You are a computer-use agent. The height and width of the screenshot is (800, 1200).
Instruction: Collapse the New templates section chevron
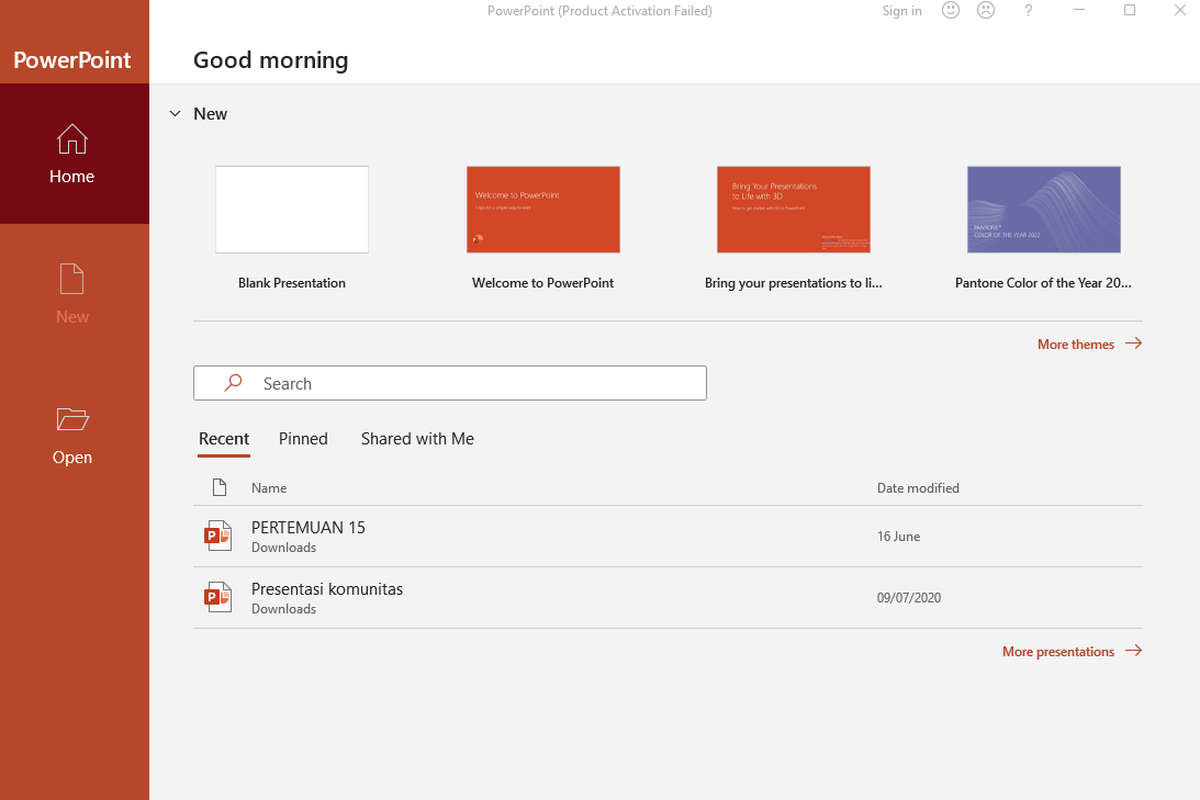point(175,113)
